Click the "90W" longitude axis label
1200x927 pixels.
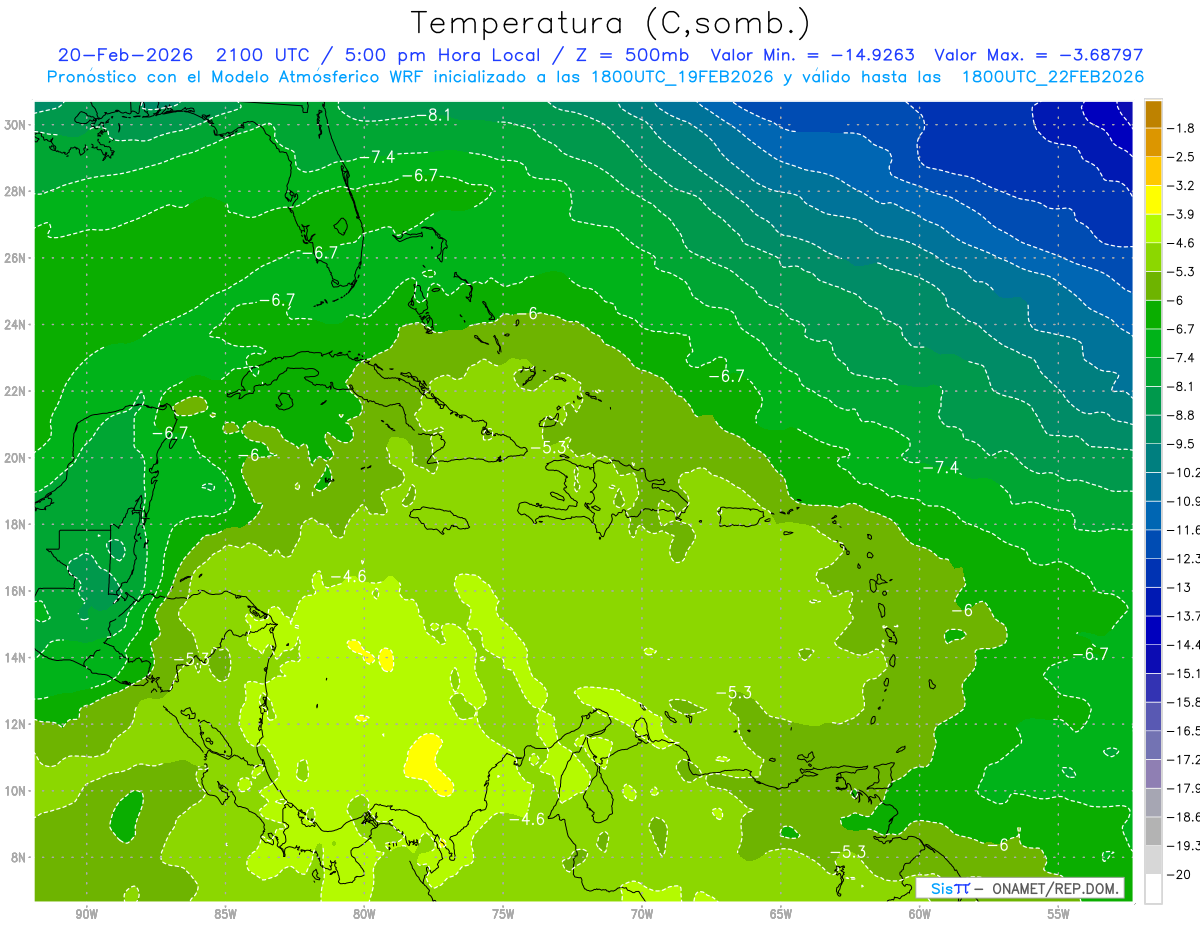tap(86, 914)
